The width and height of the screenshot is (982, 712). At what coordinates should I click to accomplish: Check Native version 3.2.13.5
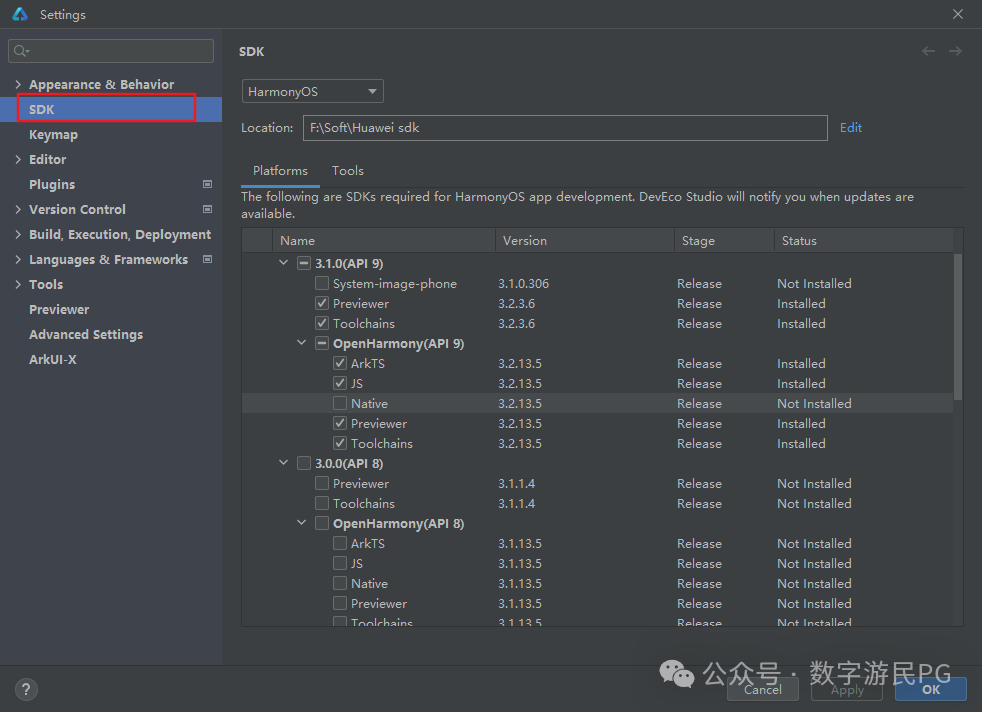(340, 403)
